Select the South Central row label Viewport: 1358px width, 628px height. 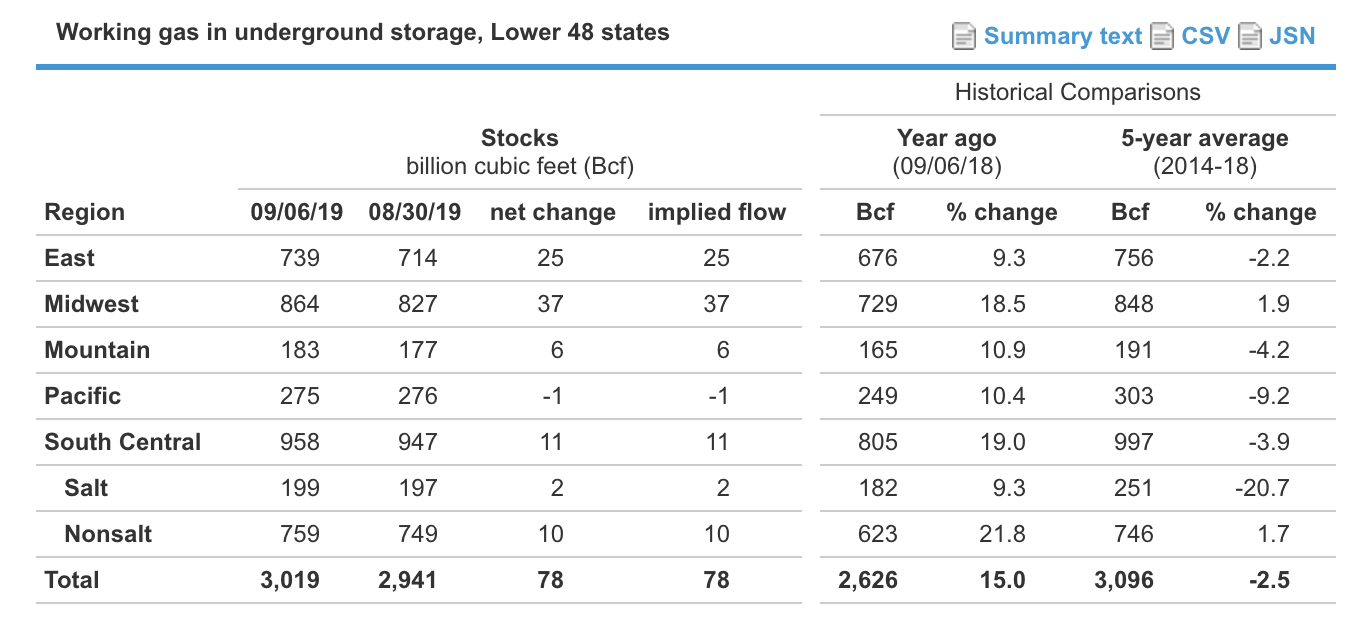coord(122,442)
